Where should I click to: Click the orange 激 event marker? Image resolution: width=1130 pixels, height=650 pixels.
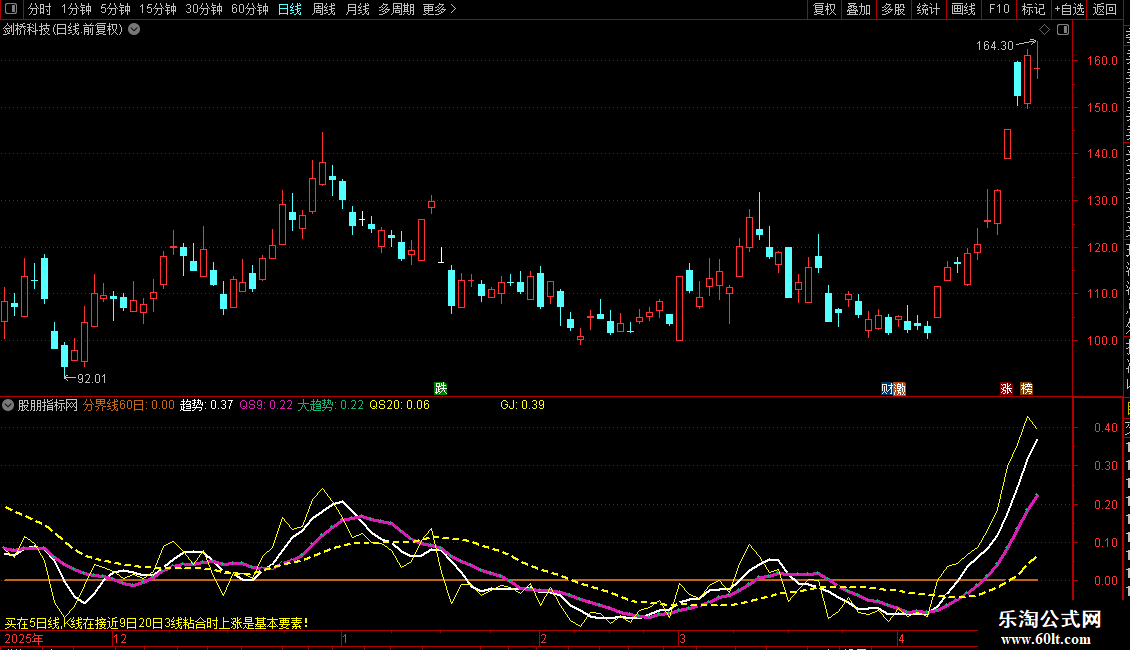(x=899, y=389)
